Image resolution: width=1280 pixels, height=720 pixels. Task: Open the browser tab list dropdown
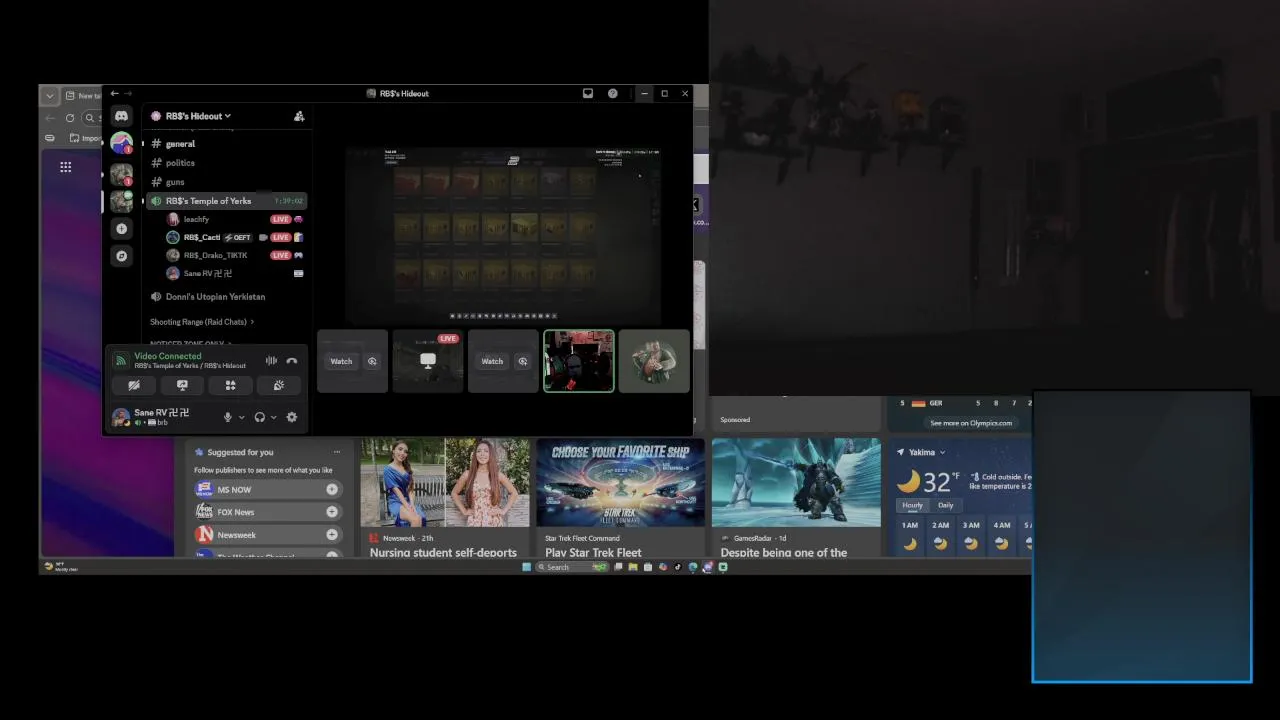click(x=49, y=95)
